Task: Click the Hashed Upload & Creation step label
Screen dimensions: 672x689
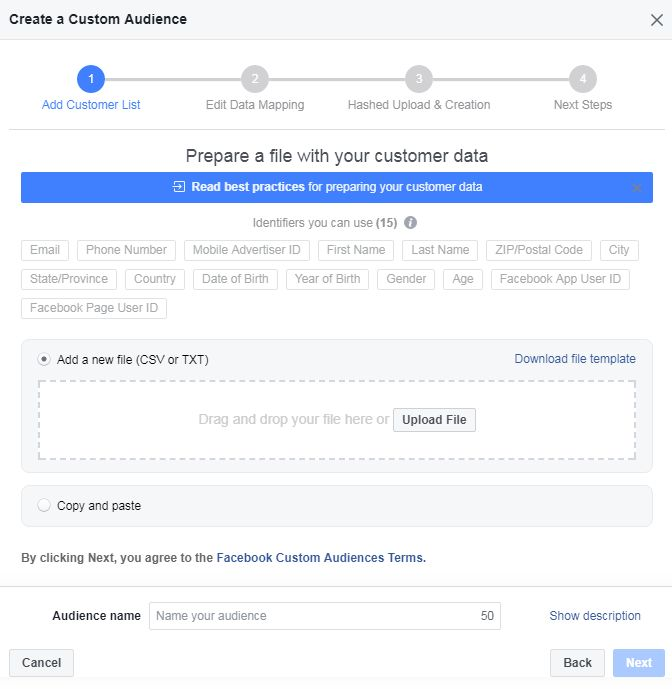Action: 419,105
